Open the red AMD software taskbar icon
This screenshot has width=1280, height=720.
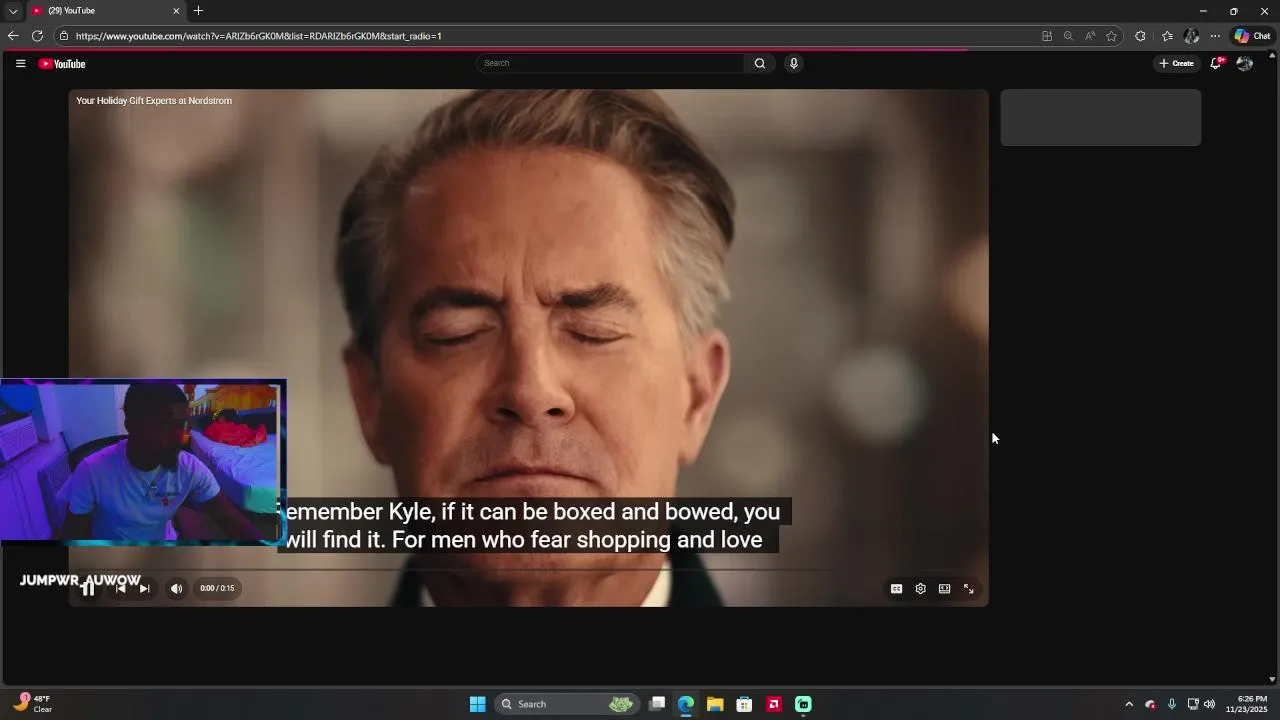pyautogui.click(x=774, y=704)
